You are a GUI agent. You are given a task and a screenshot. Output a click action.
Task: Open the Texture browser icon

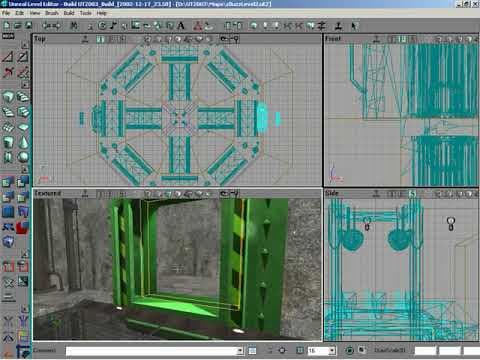coord(135,26)
